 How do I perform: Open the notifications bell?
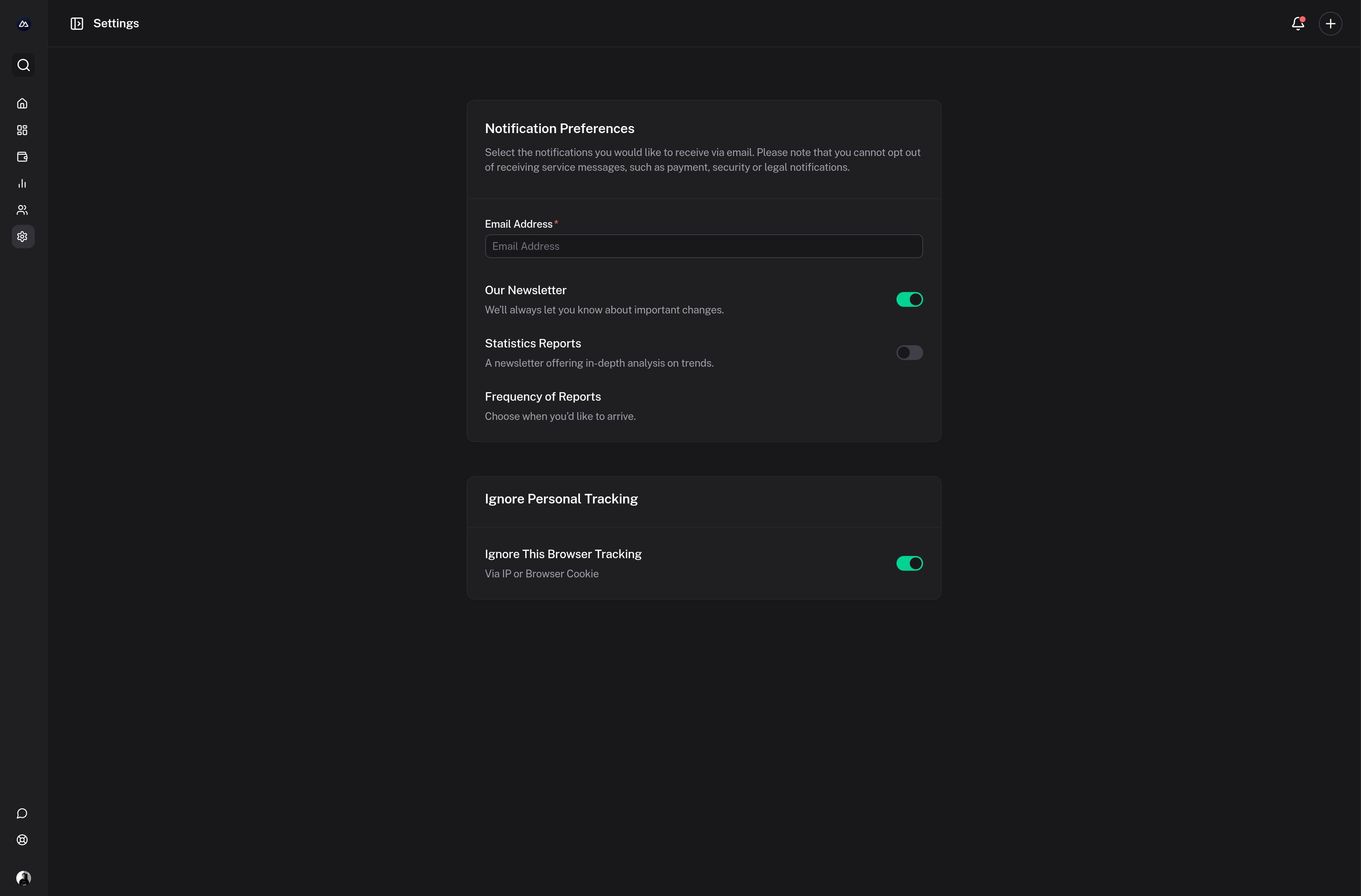click(x=1297, y=23)
